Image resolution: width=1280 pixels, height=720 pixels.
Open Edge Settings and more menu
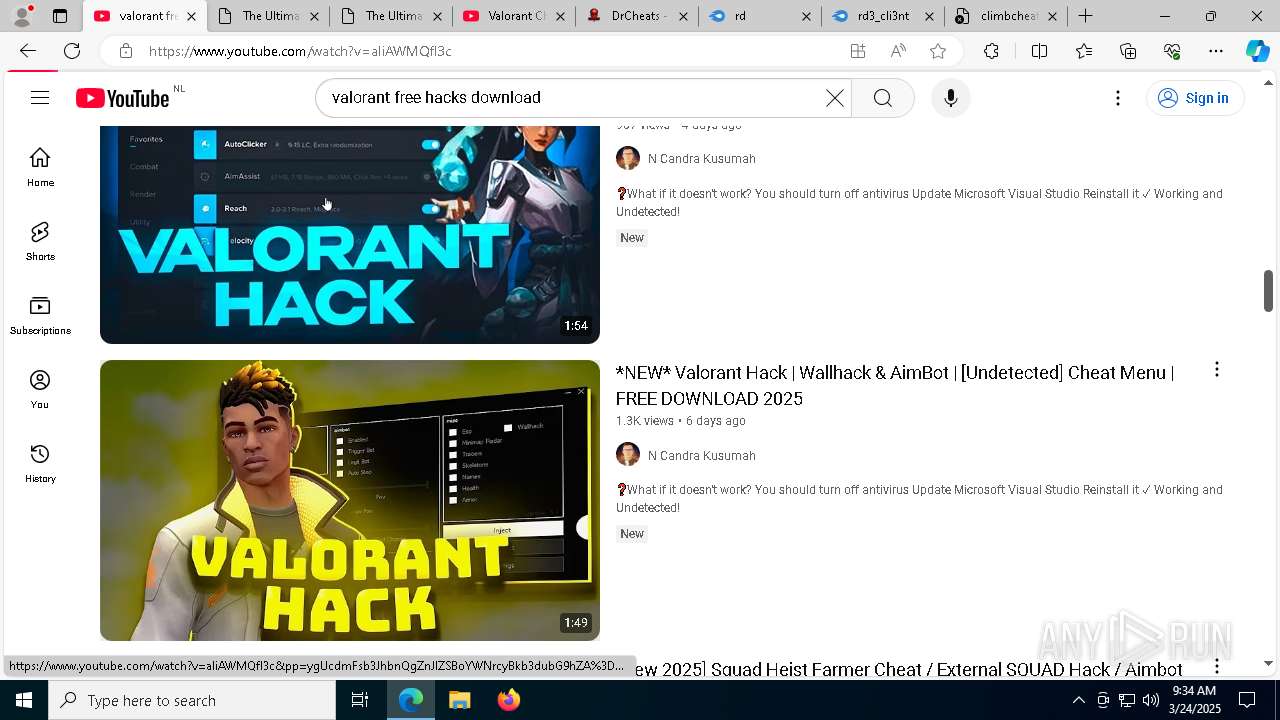click(x=1216, y=51)
